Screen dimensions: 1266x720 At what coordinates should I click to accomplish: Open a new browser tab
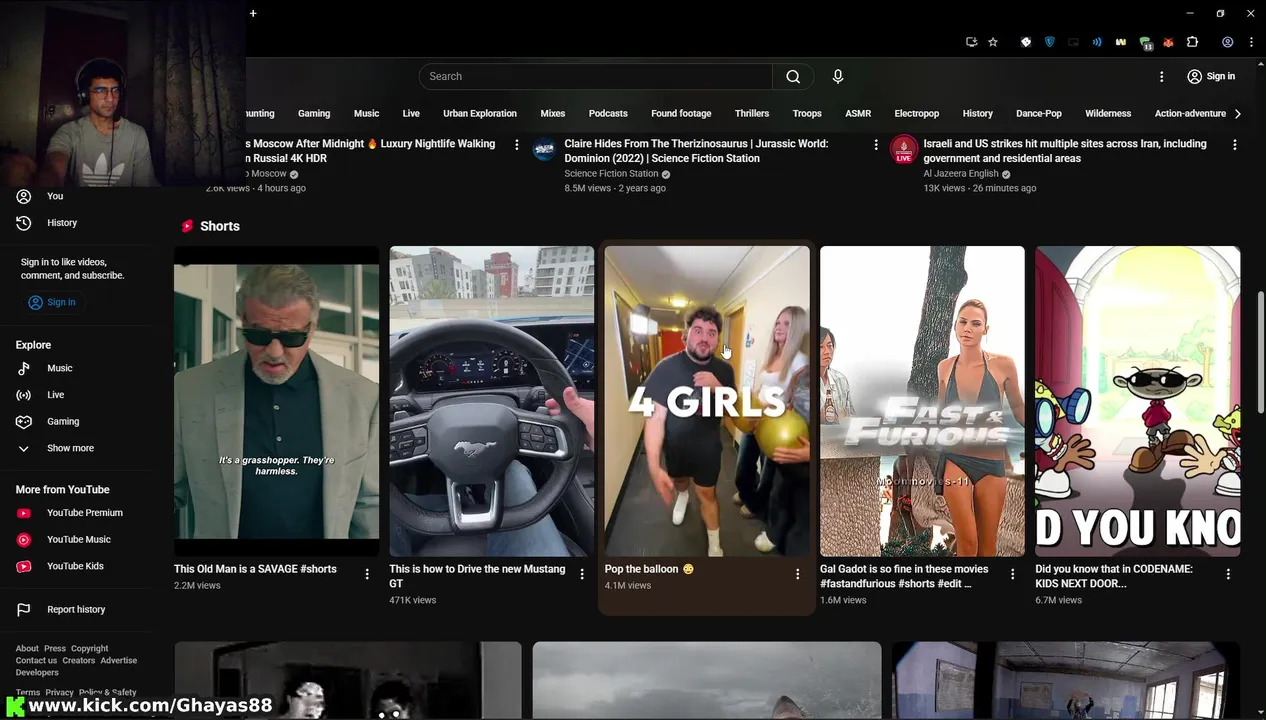253,13
